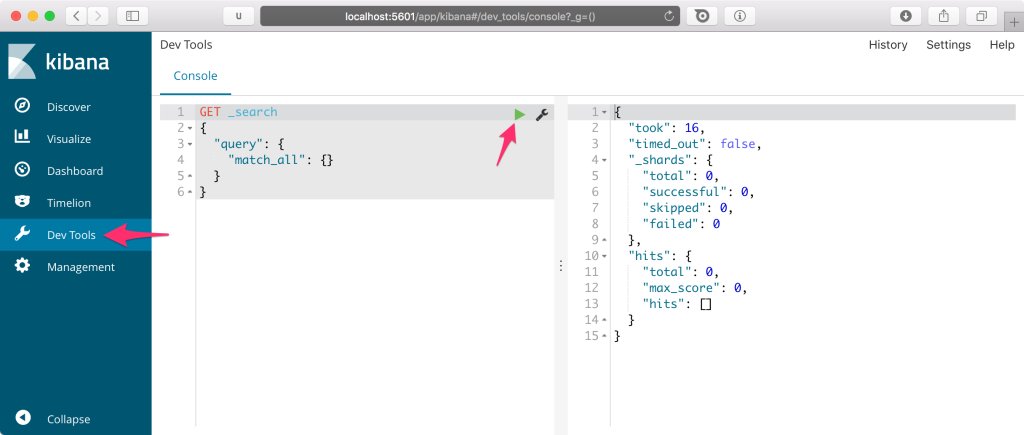The image size is (1024, 435).
Task: Select Dev Tools wrench icon in sidebar
Action: point(22,234)
